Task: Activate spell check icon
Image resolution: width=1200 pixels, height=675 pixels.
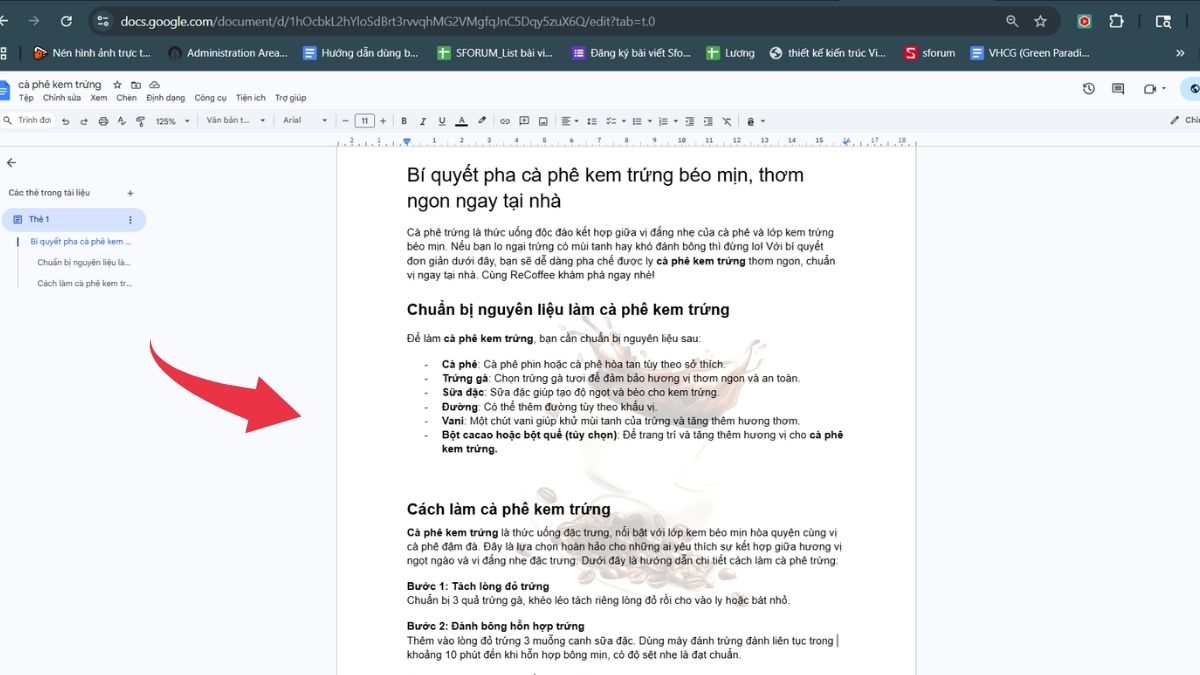Action: [x=121, y=121]
